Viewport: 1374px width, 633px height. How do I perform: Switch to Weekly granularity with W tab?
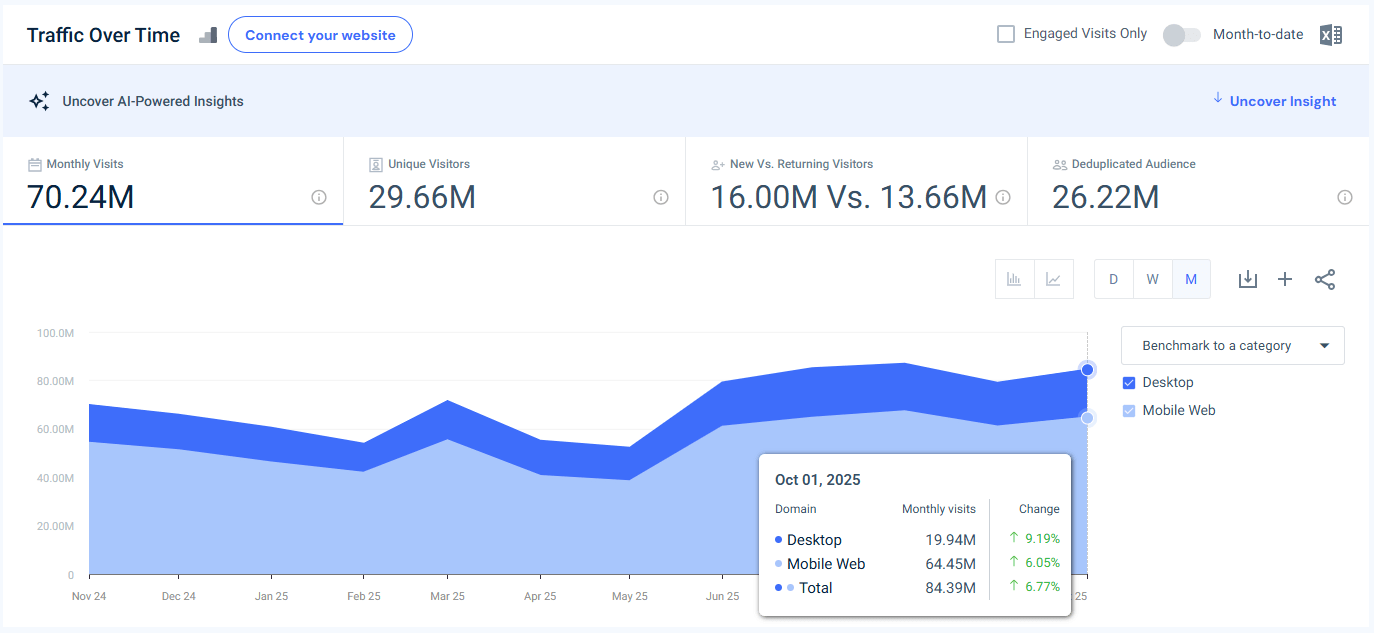click(x=1152, y=279)
